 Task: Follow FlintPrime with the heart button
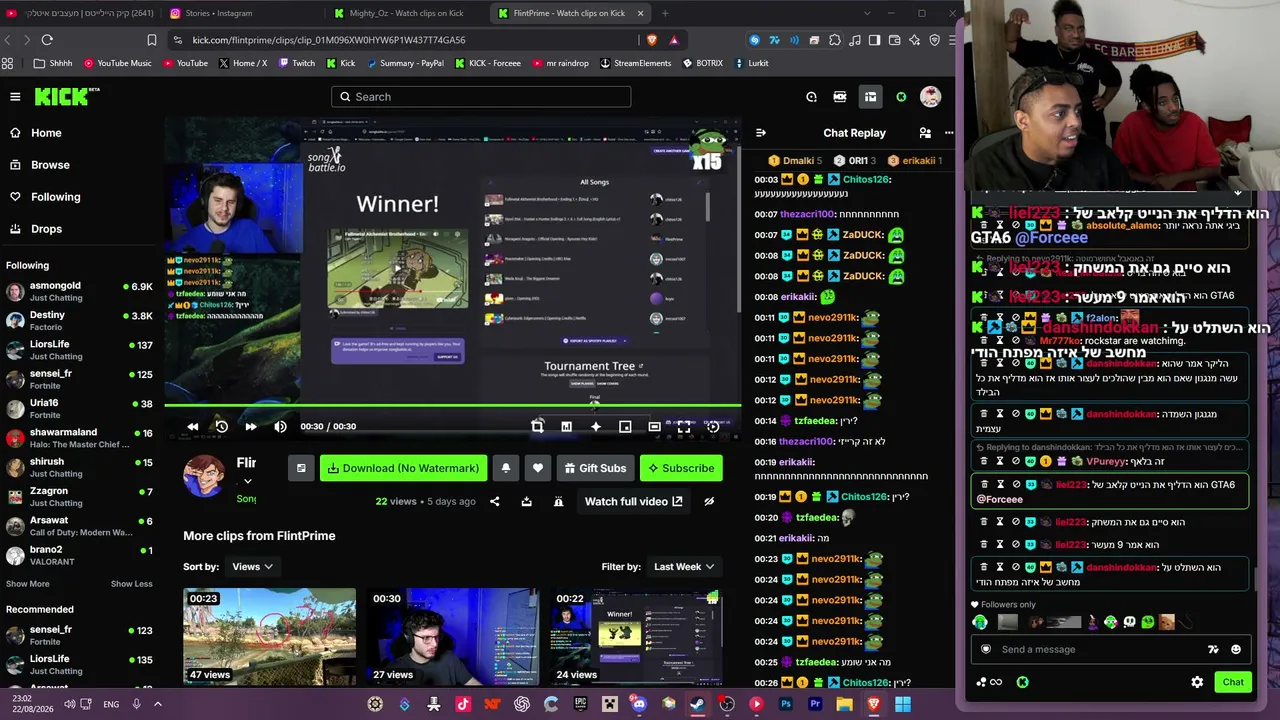point(538,468)
